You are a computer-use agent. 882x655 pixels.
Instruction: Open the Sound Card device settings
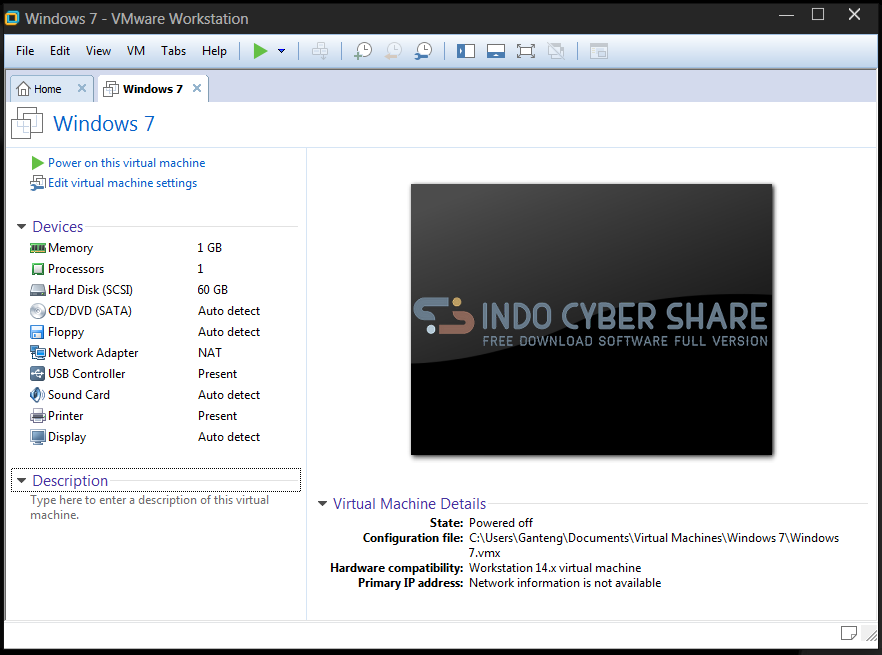click(x=78, y=394)
